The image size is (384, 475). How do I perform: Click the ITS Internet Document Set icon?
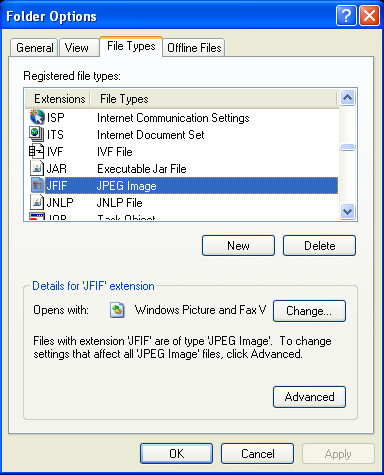pos(37,134)
